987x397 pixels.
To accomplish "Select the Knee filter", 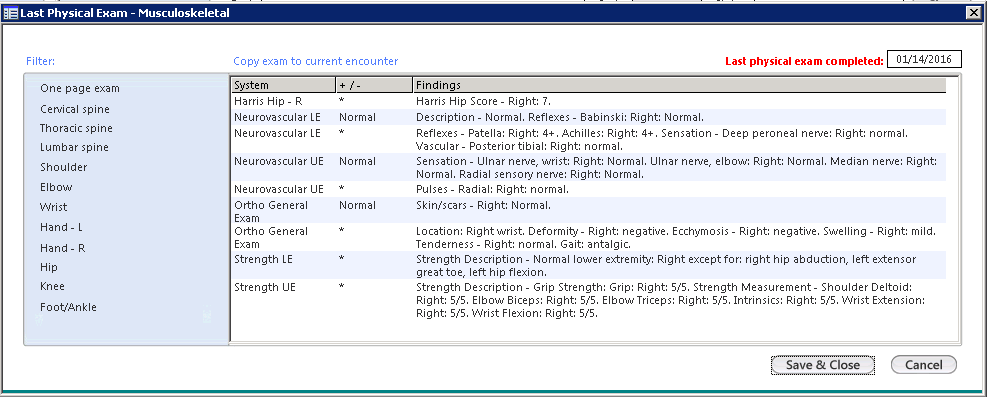I will (x=52, y=286).
